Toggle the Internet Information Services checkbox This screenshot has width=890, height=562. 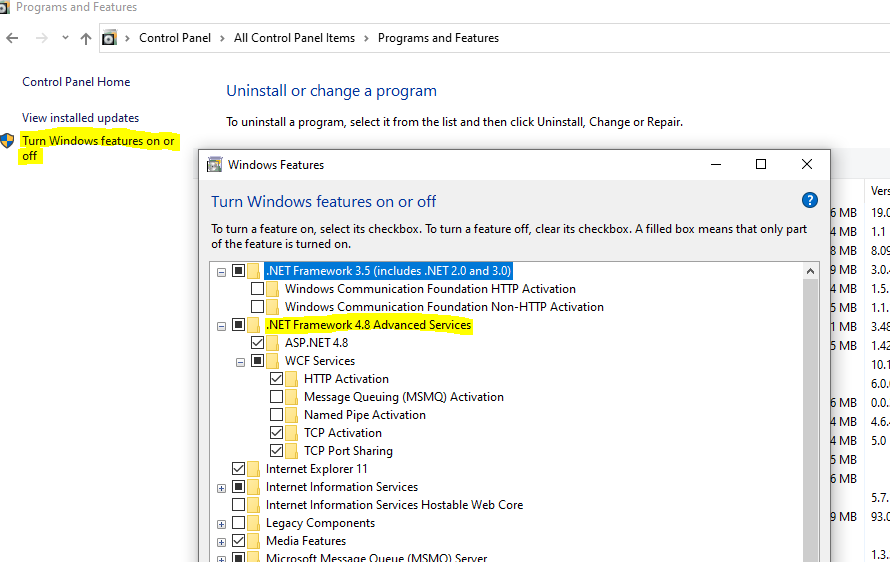click(x=238, y=486)
